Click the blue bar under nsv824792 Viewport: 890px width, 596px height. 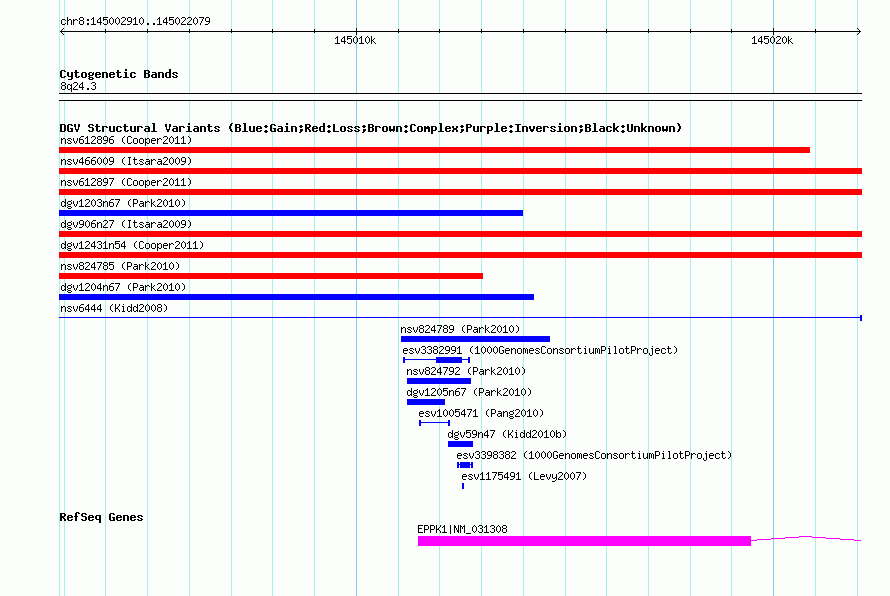click(439, 381)
